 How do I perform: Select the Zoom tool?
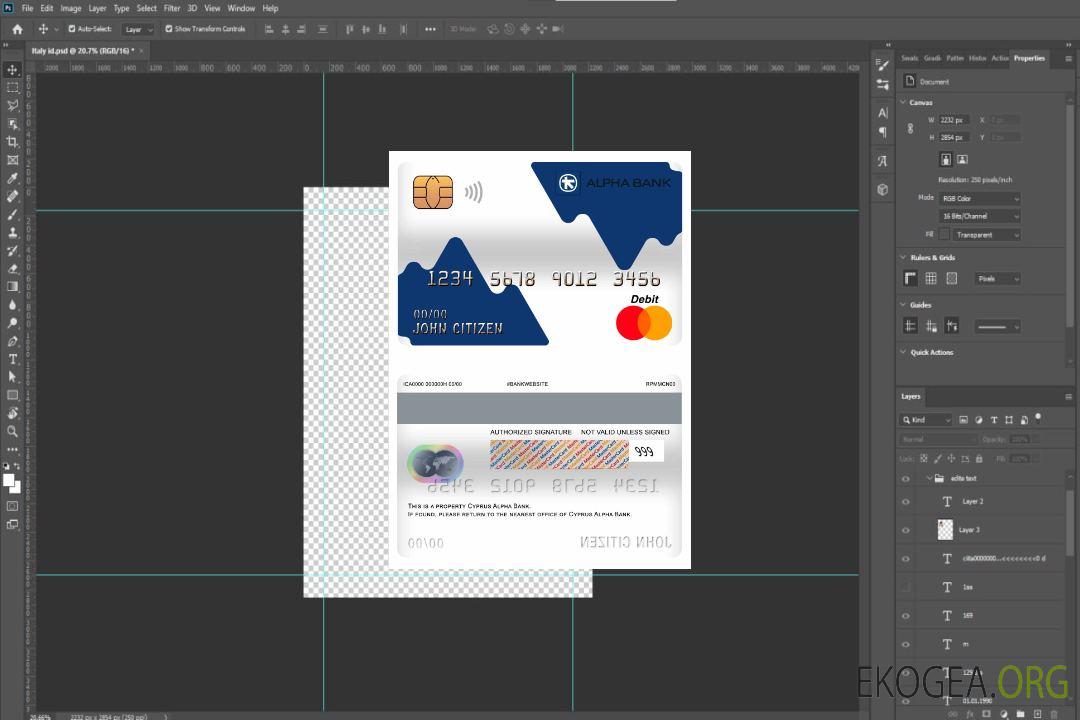12,431
